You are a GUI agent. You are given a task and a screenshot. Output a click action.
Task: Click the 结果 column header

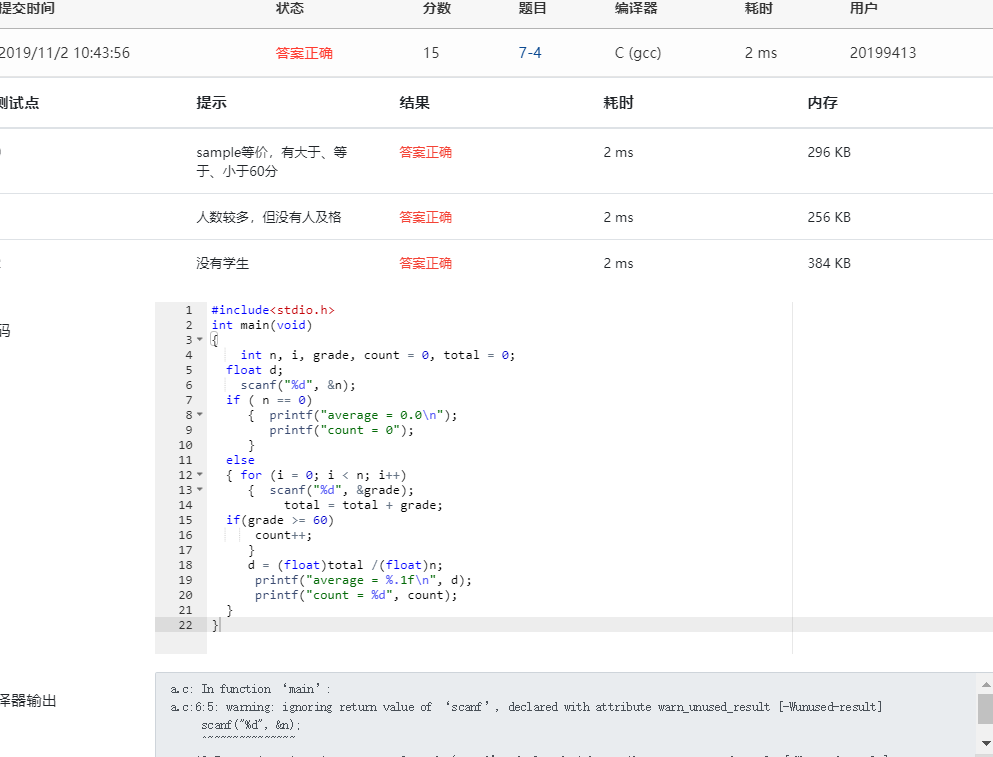point(415,103)
